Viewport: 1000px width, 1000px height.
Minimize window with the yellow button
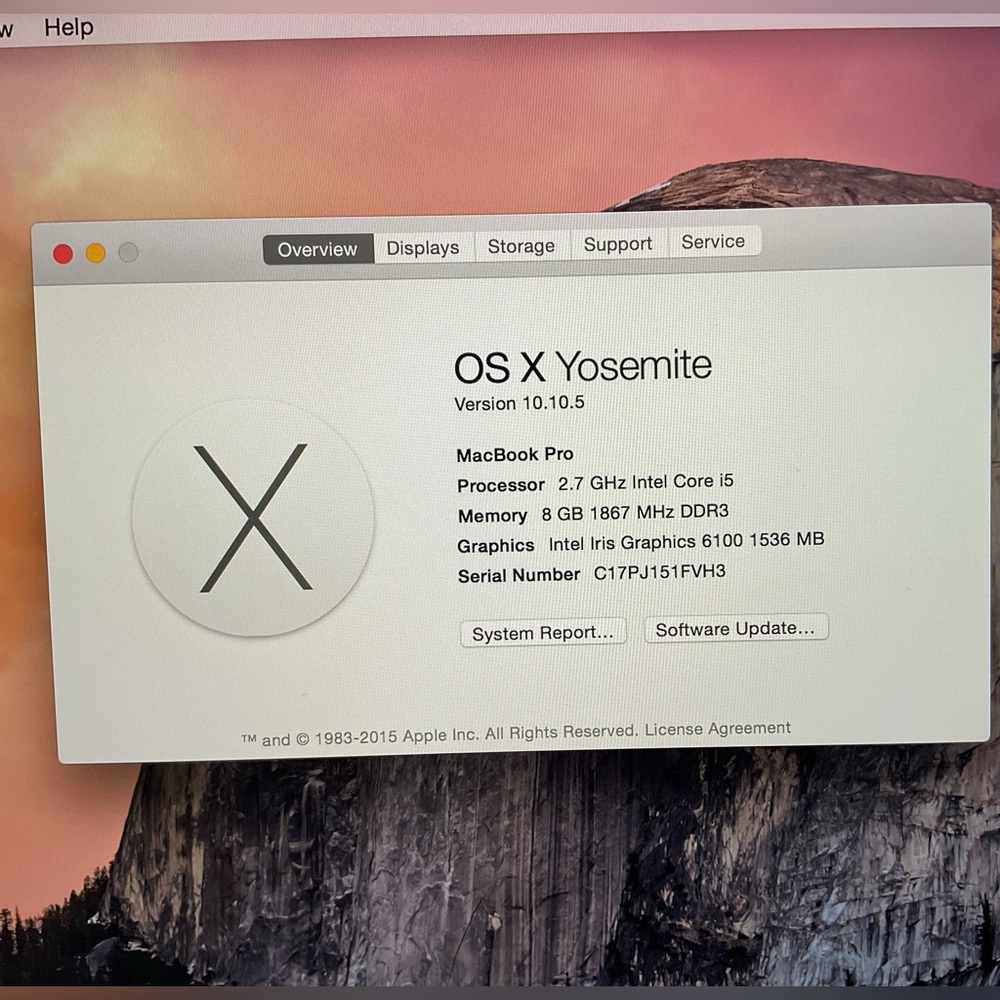coord(96,253)
